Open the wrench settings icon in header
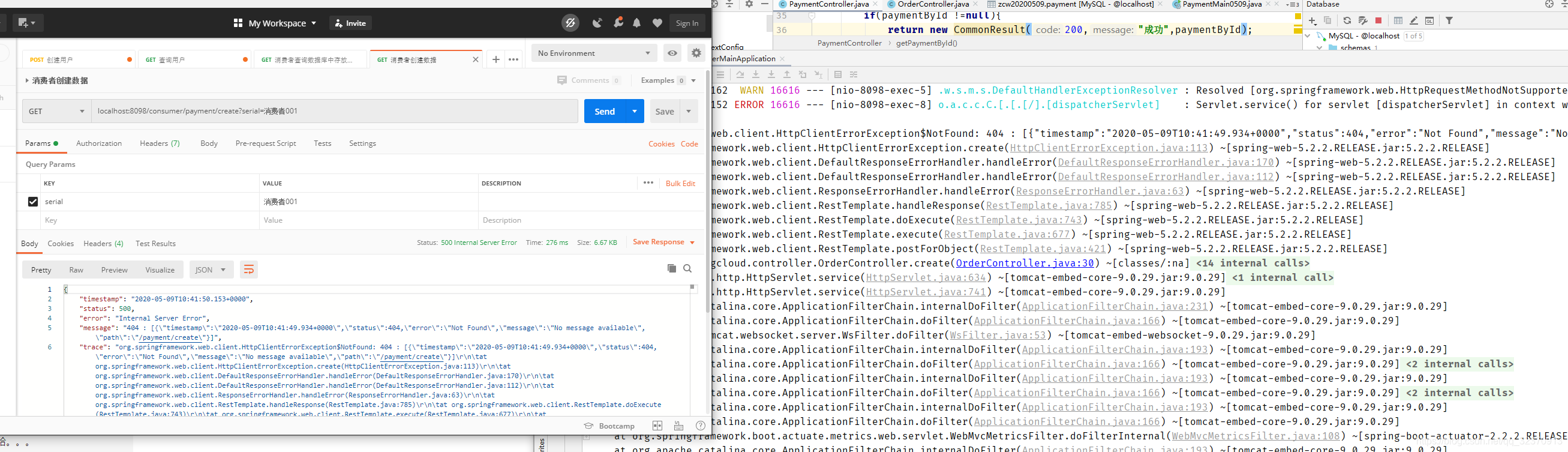 (x=618, y=23)
